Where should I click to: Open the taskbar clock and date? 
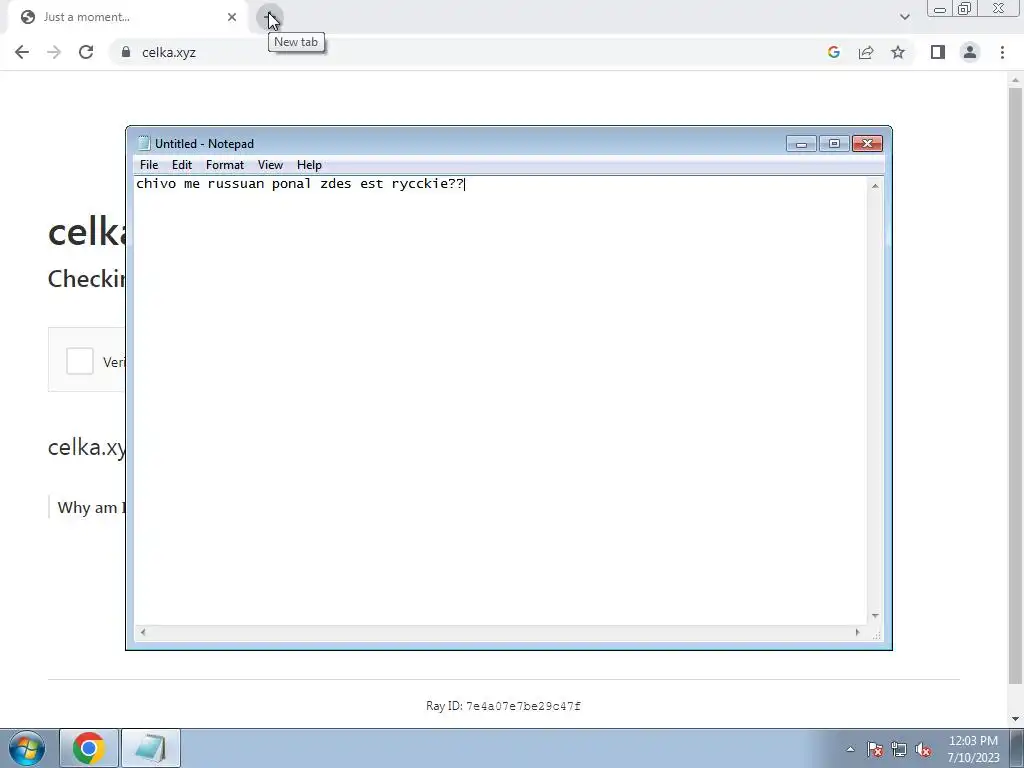973,749
